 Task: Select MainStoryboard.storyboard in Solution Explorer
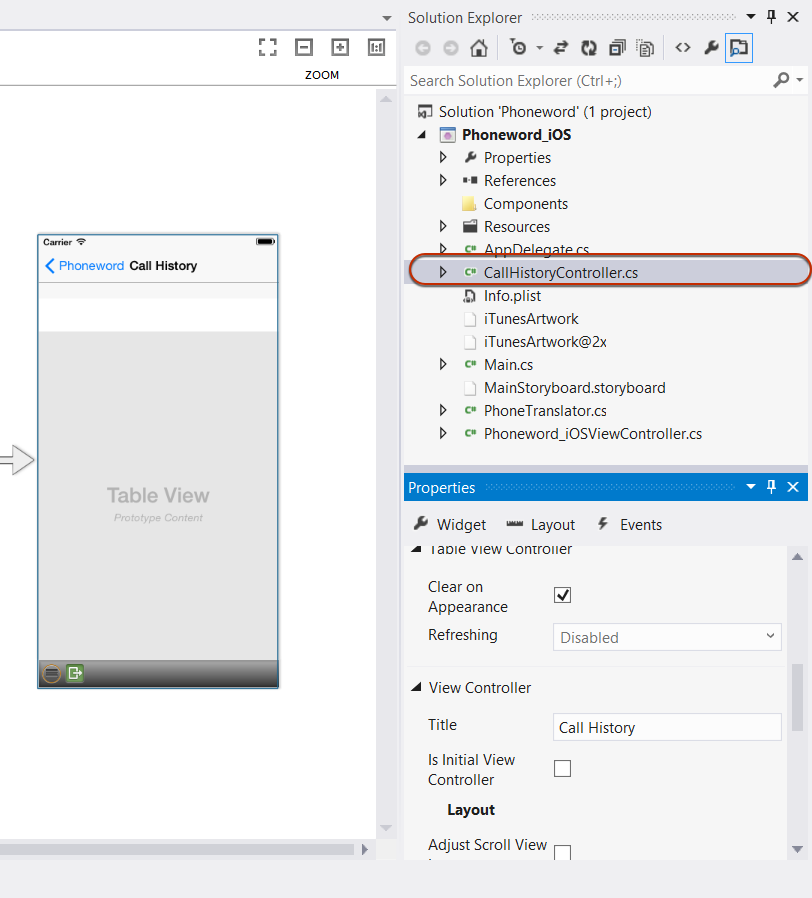coord(574,388)
